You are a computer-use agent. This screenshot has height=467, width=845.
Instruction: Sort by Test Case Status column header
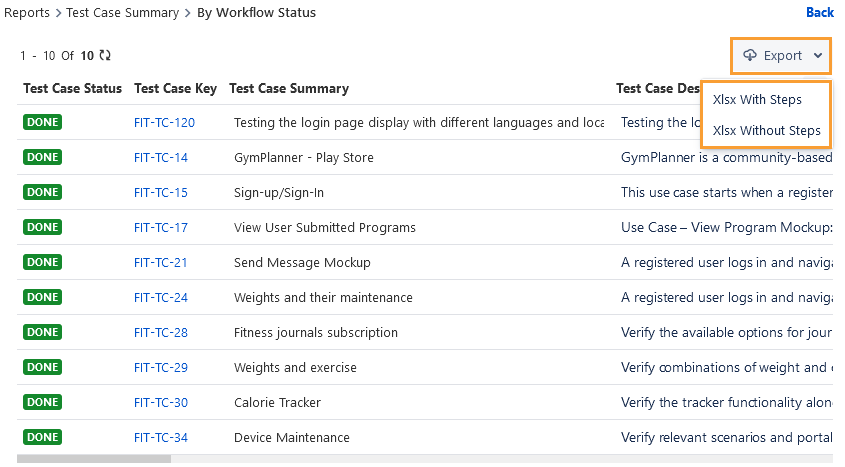pyautogui.click(x=72, y=88)
